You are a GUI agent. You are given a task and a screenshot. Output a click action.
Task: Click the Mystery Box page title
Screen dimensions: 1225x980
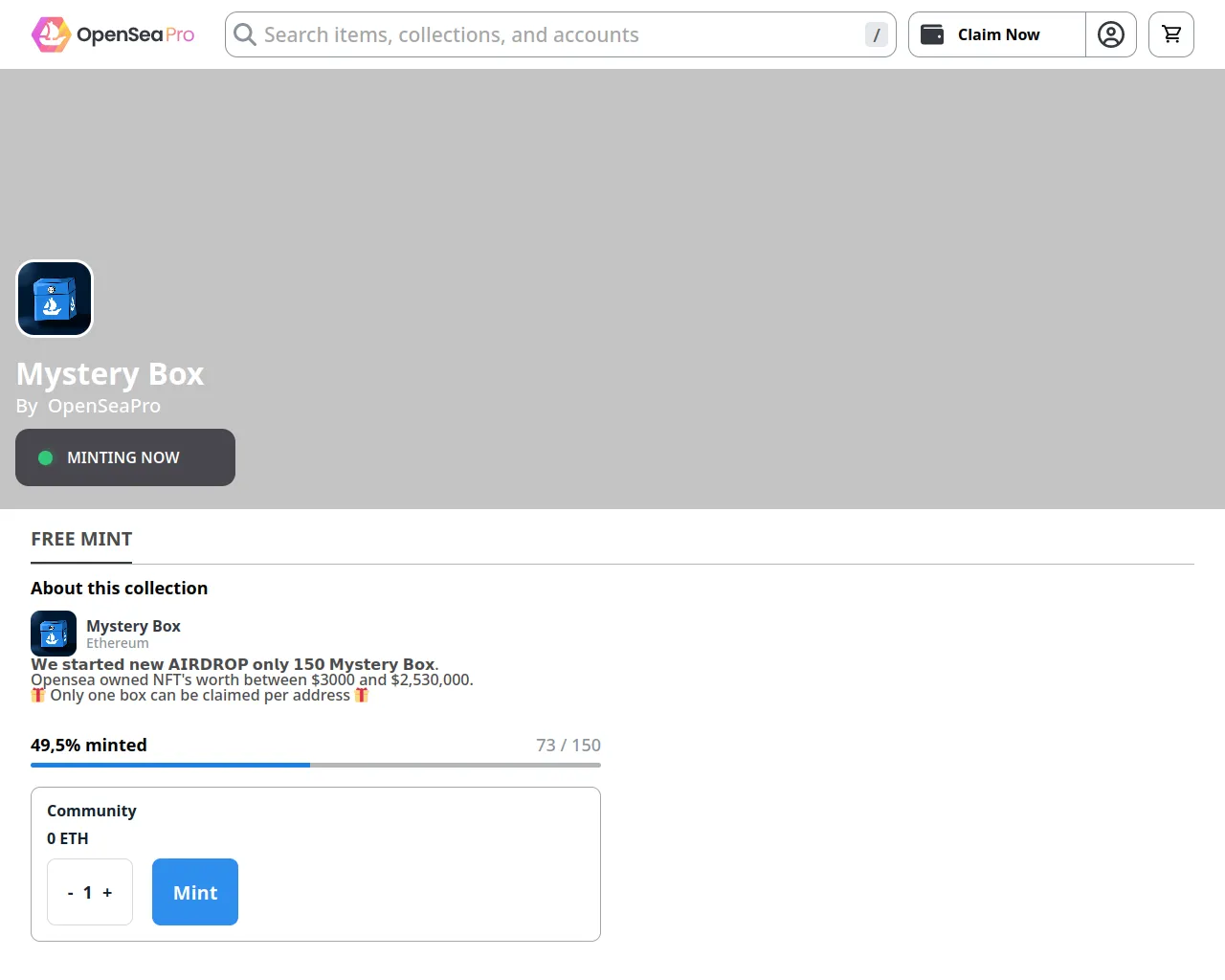pos(110,373)
